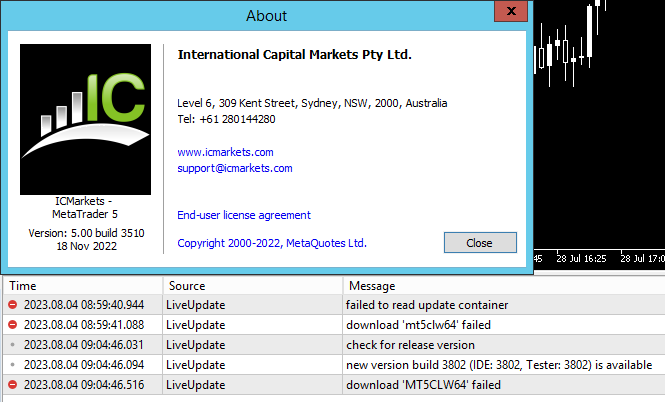Click the timestamp 2023.08.04 09:04:46.031
The height and width of the screenshot is (402, 665).
(x=84, y=345)
